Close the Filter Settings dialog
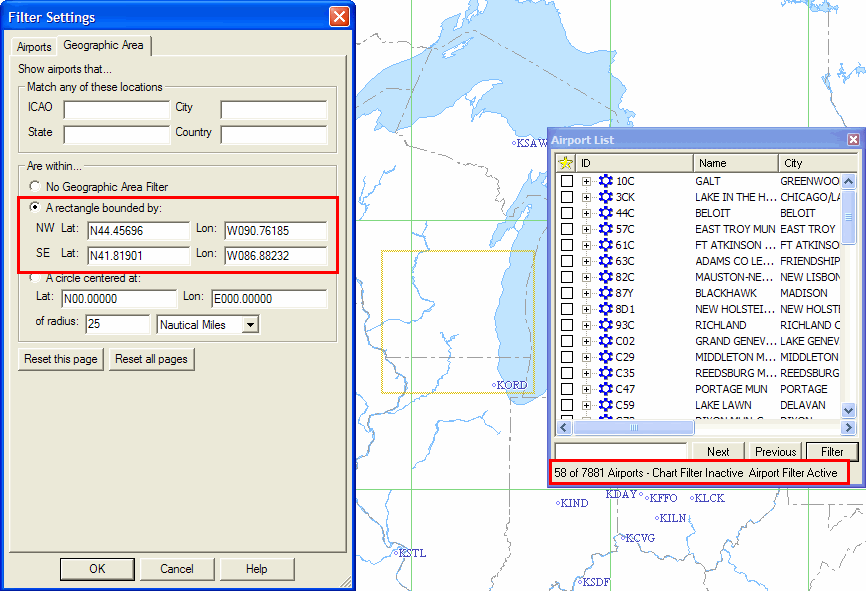This screenshot has height=591, width=866. click(x=339, y=17)
